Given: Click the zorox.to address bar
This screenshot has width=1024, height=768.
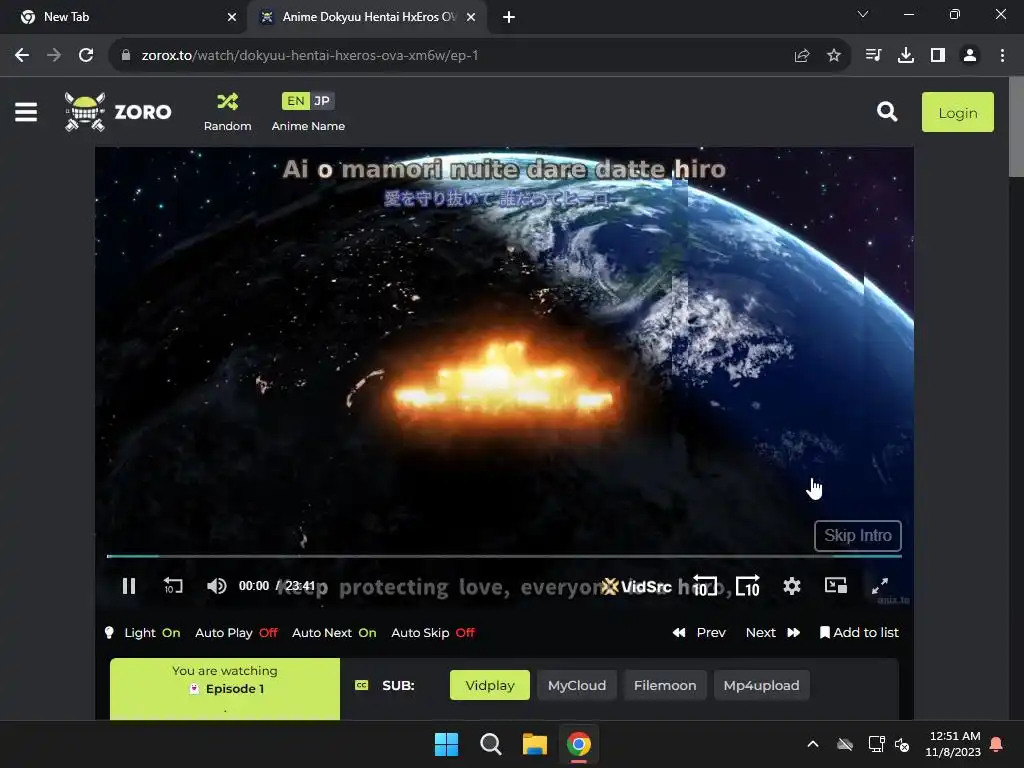Looking at the screenshot, I should click(x=451, y=56).
